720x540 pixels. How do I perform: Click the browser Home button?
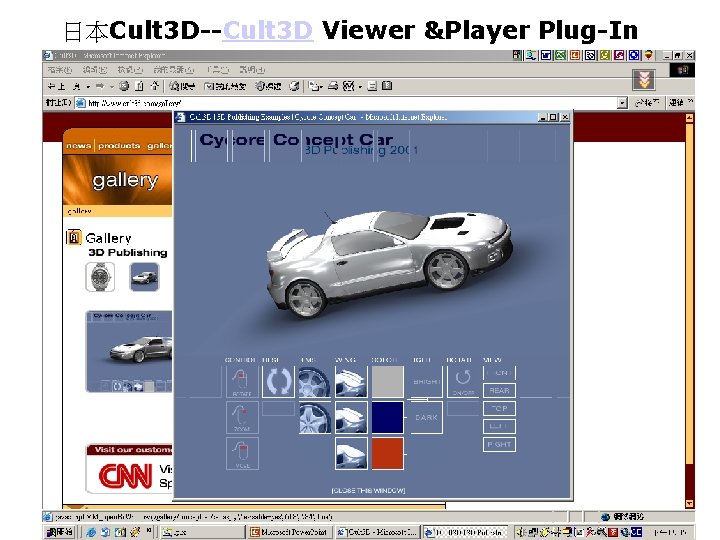tap(155, 86)
